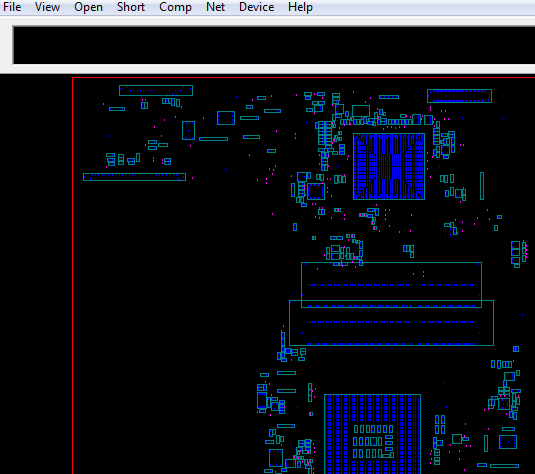The width and height of the screenshot is (535, 474).
Task: Select the long horizontal connector at board's left edge
Action: [134, 177]
